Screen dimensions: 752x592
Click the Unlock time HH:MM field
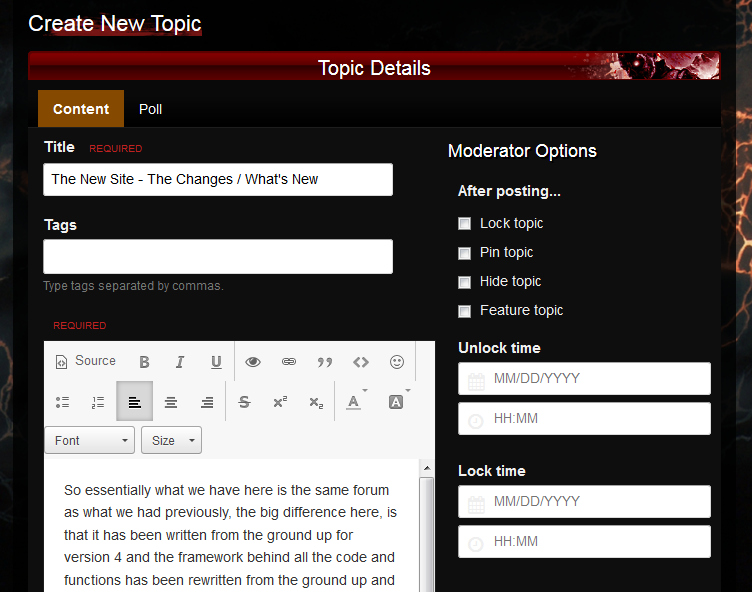click(x=584, y=419)
